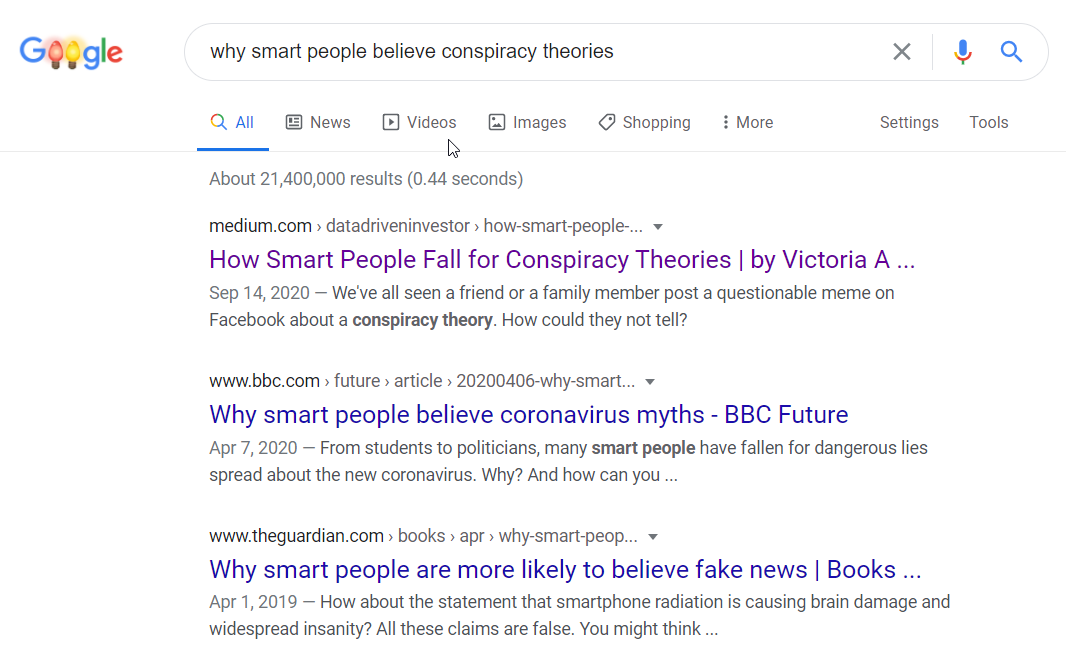Viewport: 1066px width, 660px height.
Task: Open the Medium article about smart people
Action: coord(562,259)
